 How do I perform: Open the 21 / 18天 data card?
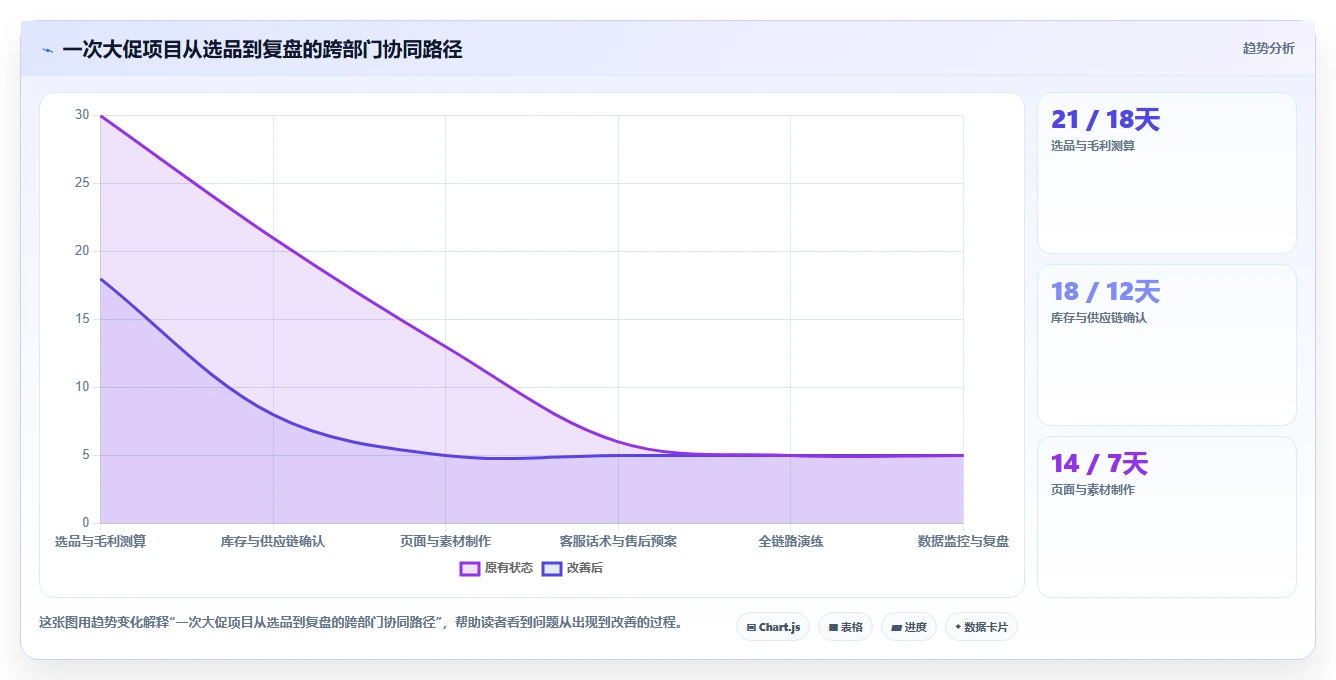[1167, 173]
